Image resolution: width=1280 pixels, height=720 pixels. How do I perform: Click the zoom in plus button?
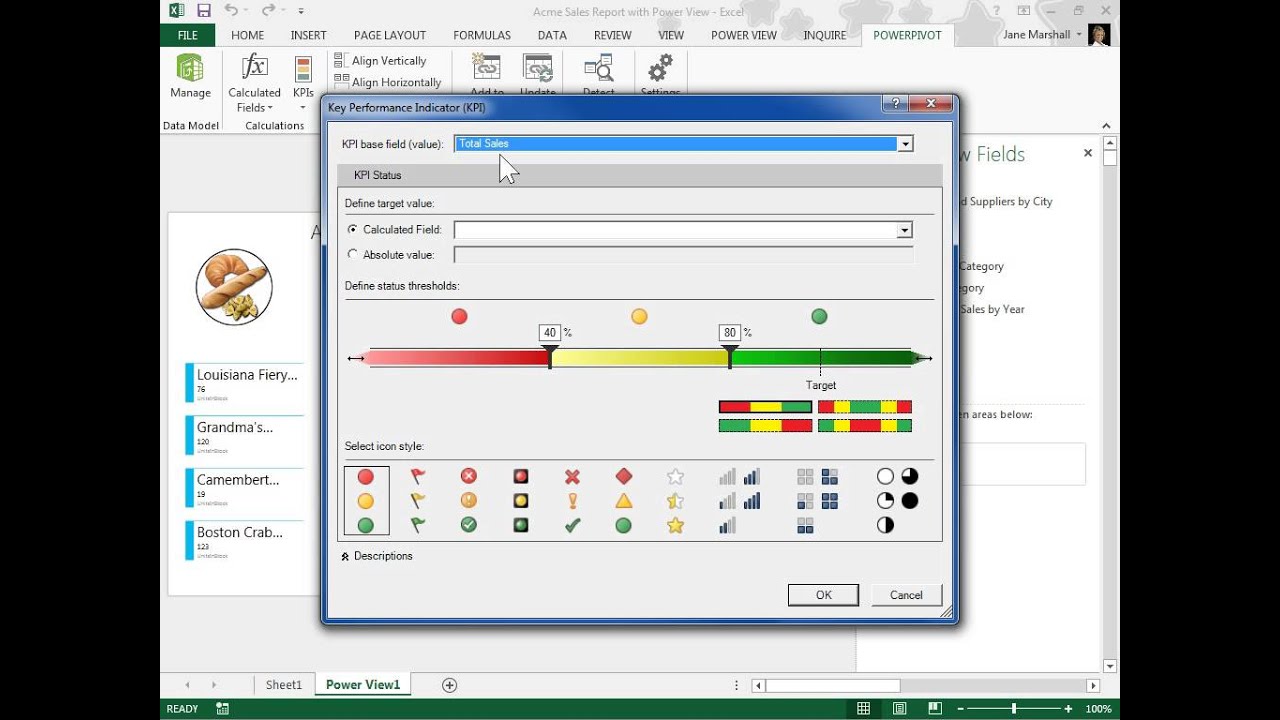click(x=1068, y=709)
